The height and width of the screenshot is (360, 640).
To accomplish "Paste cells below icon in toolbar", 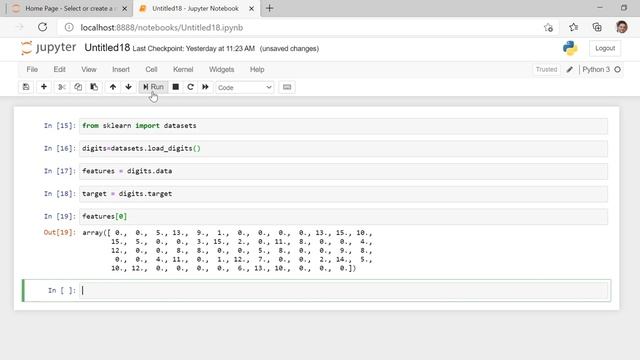I will tap(94, 87).
